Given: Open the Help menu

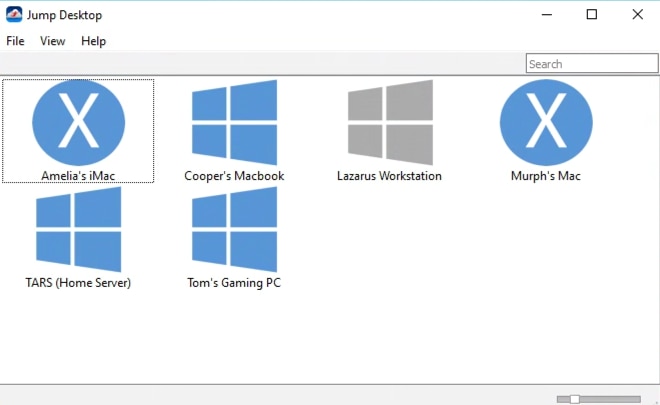Looking at the screenshot, I should [93, 41].
